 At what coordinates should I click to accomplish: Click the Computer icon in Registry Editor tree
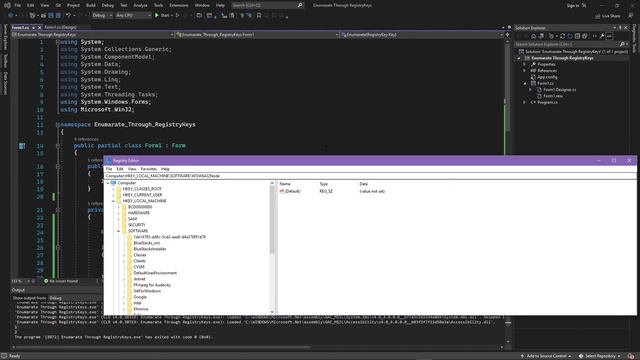click(x=113, y=183)
